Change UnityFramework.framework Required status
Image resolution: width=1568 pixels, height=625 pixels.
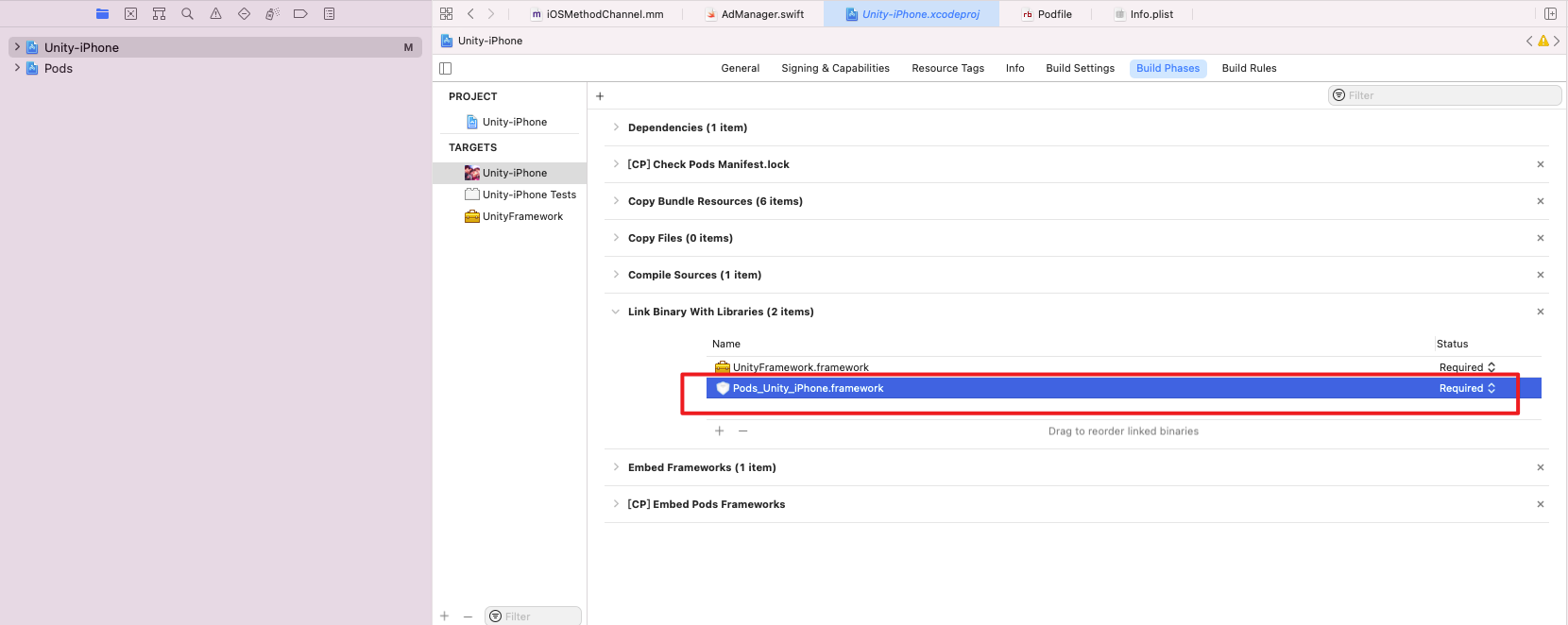coord(1468,367)
